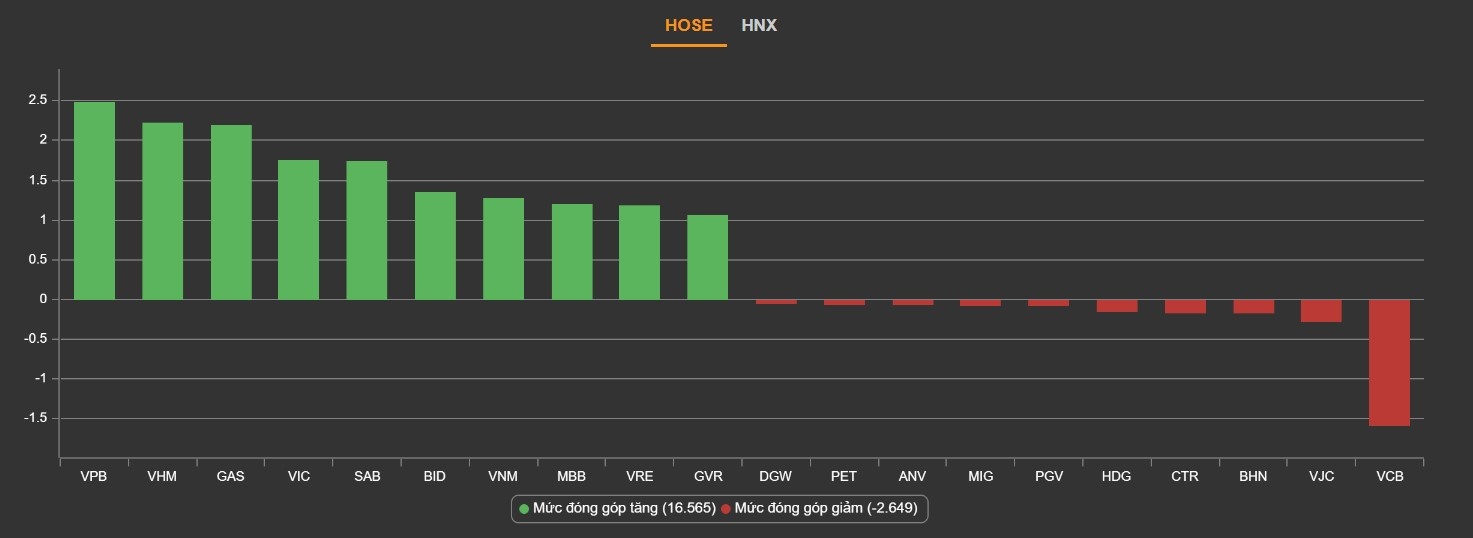Image resolution: width=1473 pixels, height=538 pixels.
Task: Select the VHM bar in chart
Action: tap(162, 211)
